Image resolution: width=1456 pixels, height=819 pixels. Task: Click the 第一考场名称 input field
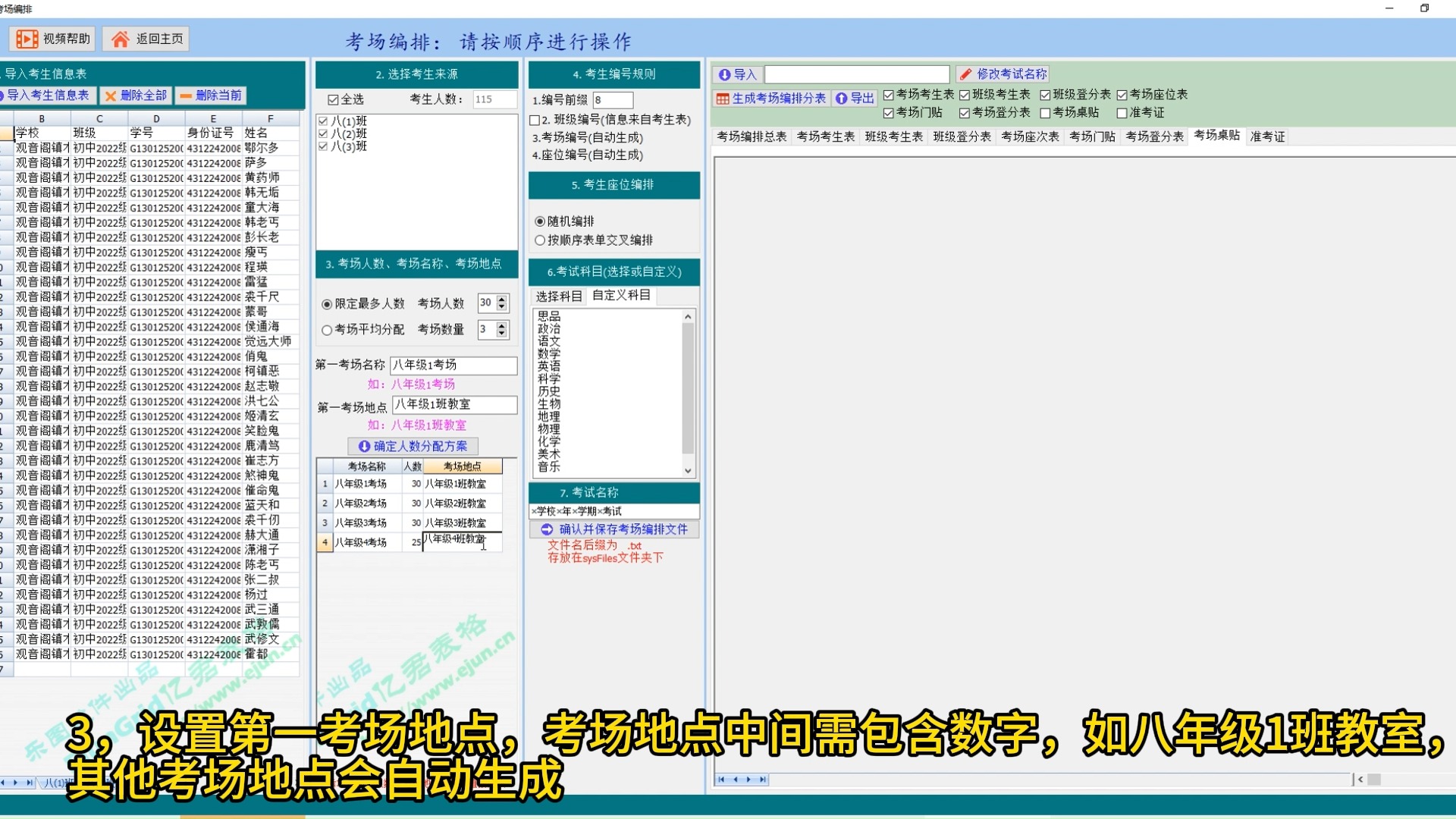tap(453, 366)
